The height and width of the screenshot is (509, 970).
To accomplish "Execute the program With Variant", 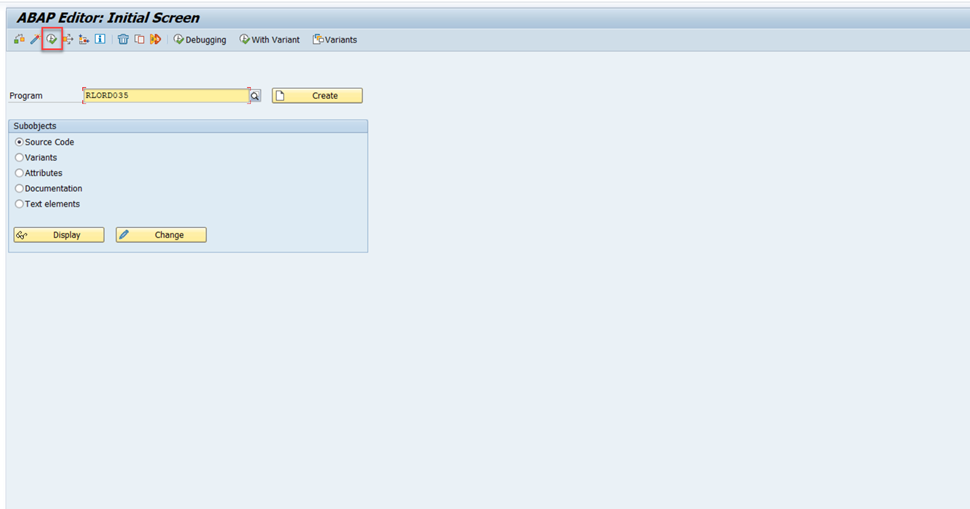I will click(x=270, y=40).
